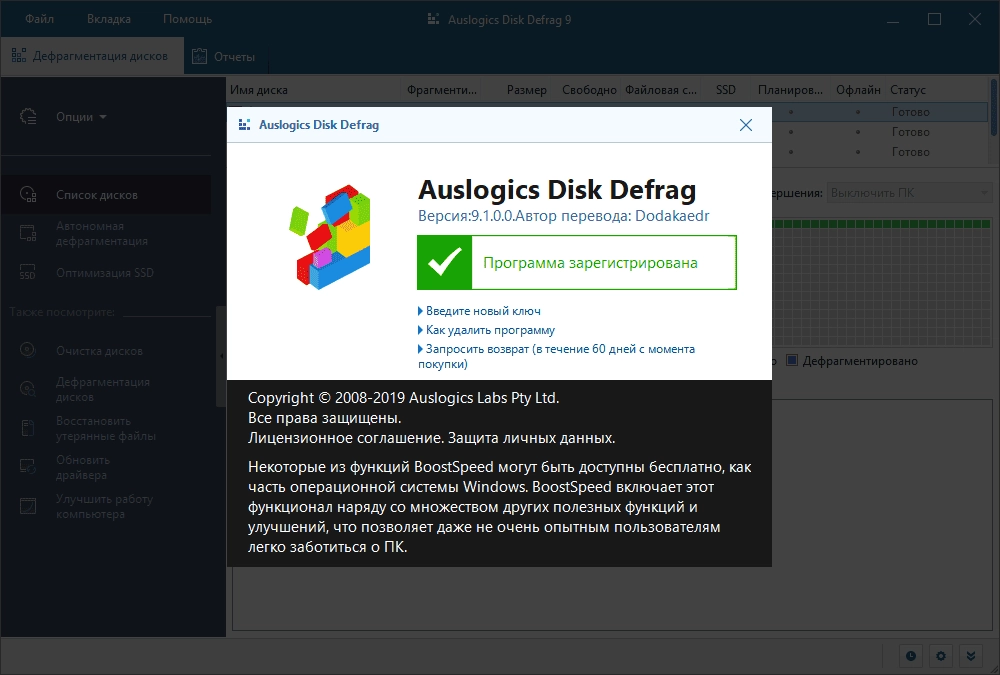Viewport: 1000px width, 675px height.
Task: Expand the Опции dropdown
Action: click(x=81, y=117)
